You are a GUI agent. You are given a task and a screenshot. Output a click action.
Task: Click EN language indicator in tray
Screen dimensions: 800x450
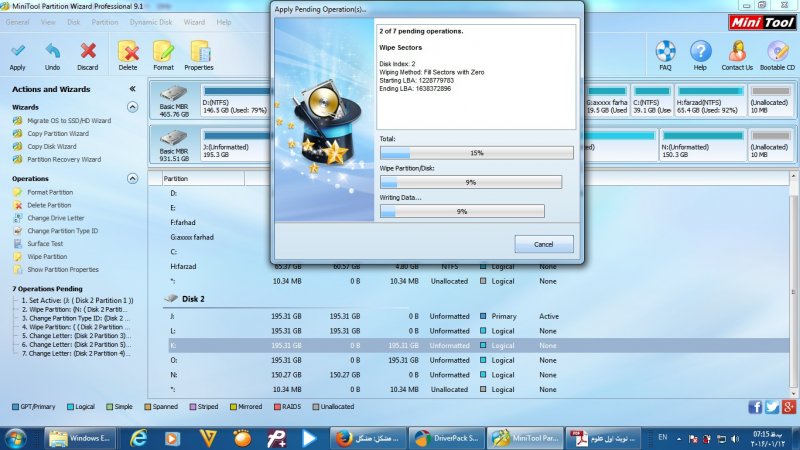tap(663, 437)
